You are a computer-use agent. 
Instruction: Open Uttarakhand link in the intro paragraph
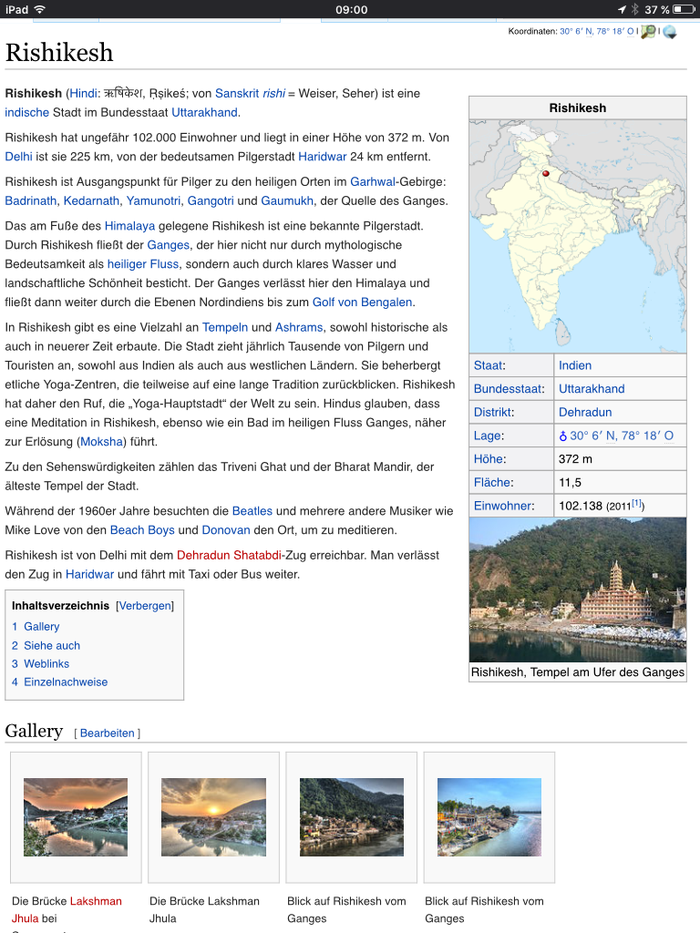[204, 112]
